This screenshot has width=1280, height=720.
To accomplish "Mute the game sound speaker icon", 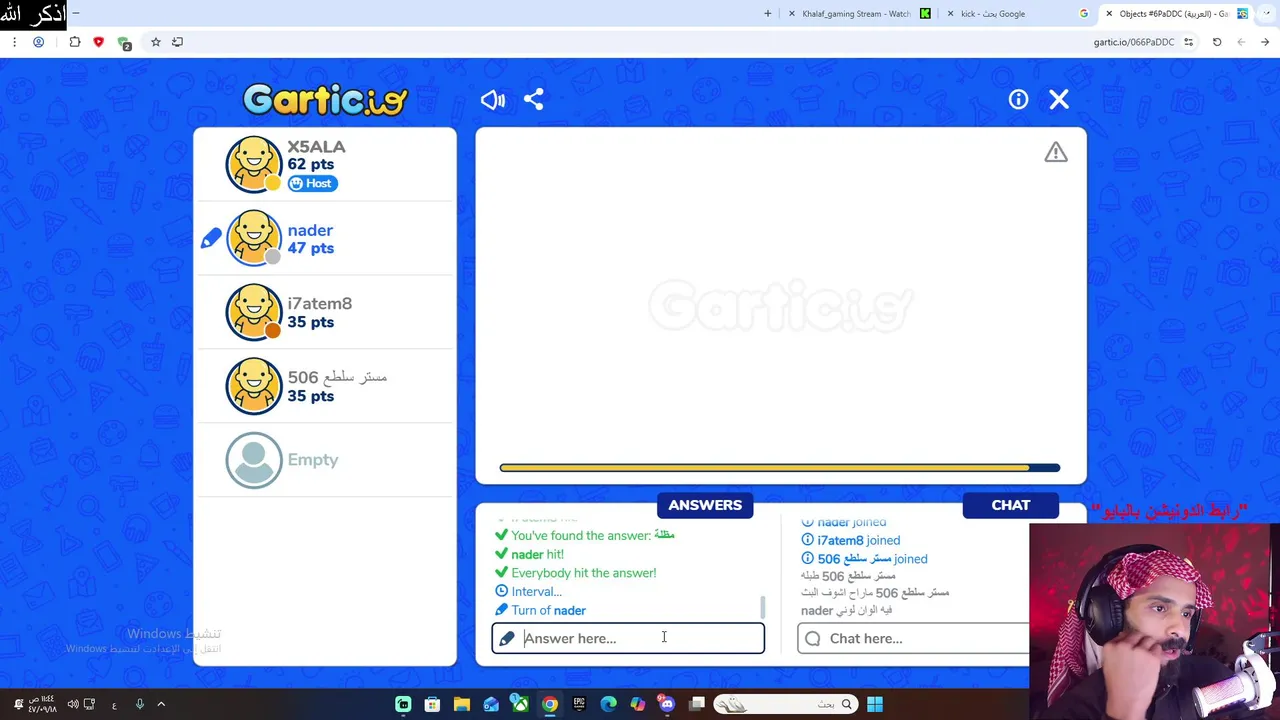I will (492, 100).
